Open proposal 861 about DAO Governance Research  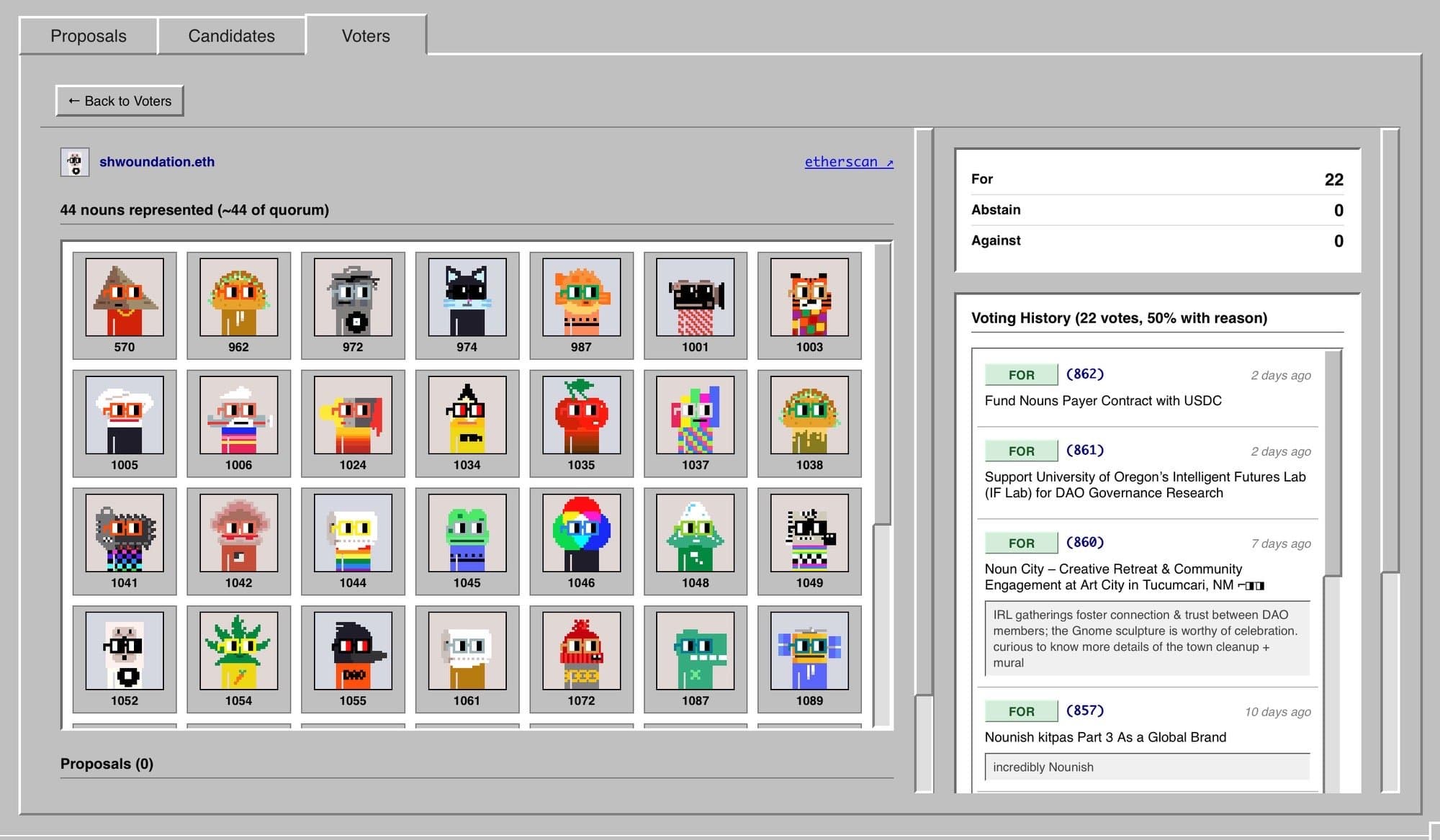[x=1146, y=484]
